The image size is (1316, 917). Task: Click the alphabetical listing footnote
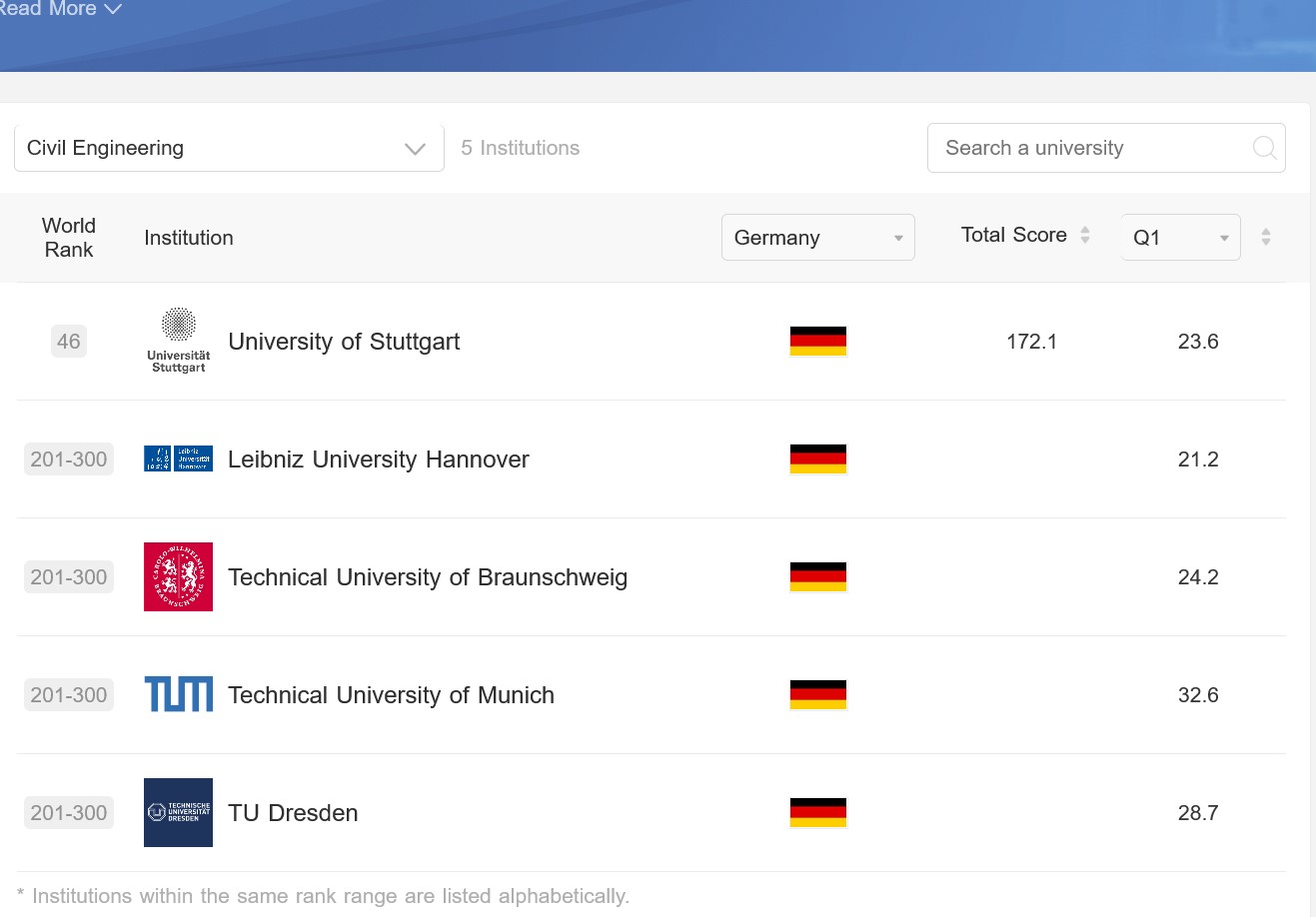tap(324, 896)
